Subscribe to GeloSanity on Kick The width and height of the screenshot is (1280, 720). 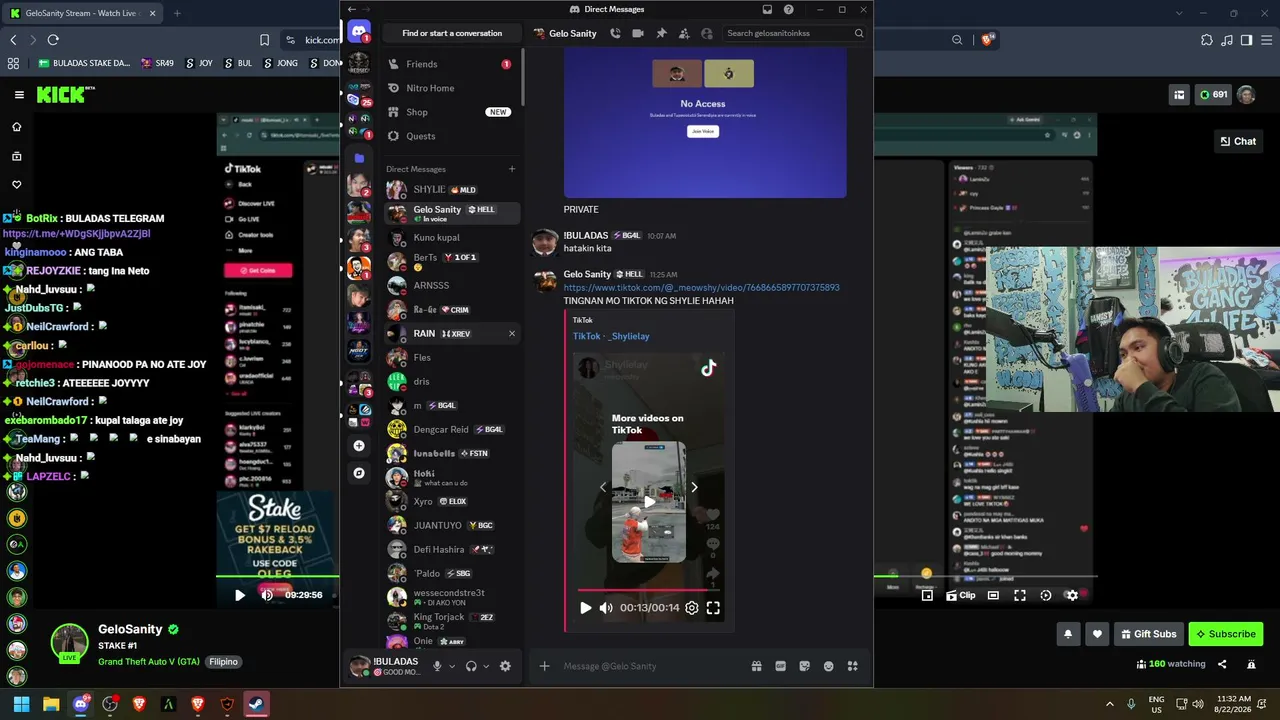point(1225,634)
